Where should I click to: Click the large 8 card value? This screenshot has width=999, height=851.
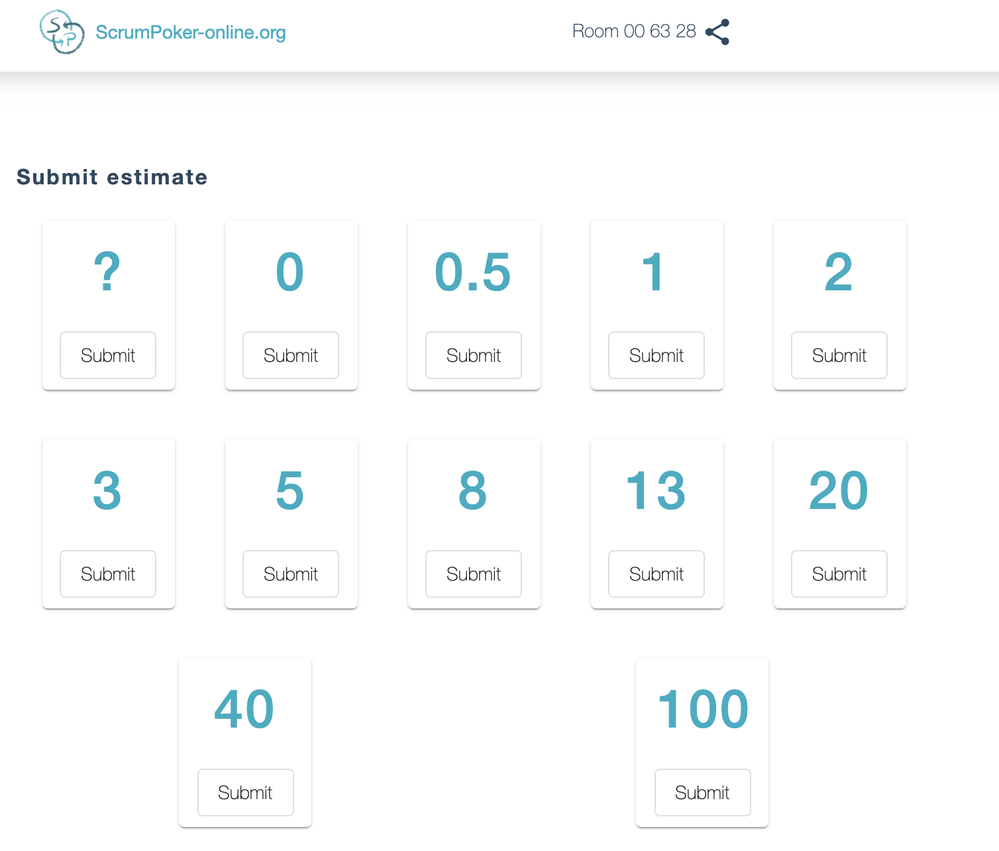pos(473,490)
